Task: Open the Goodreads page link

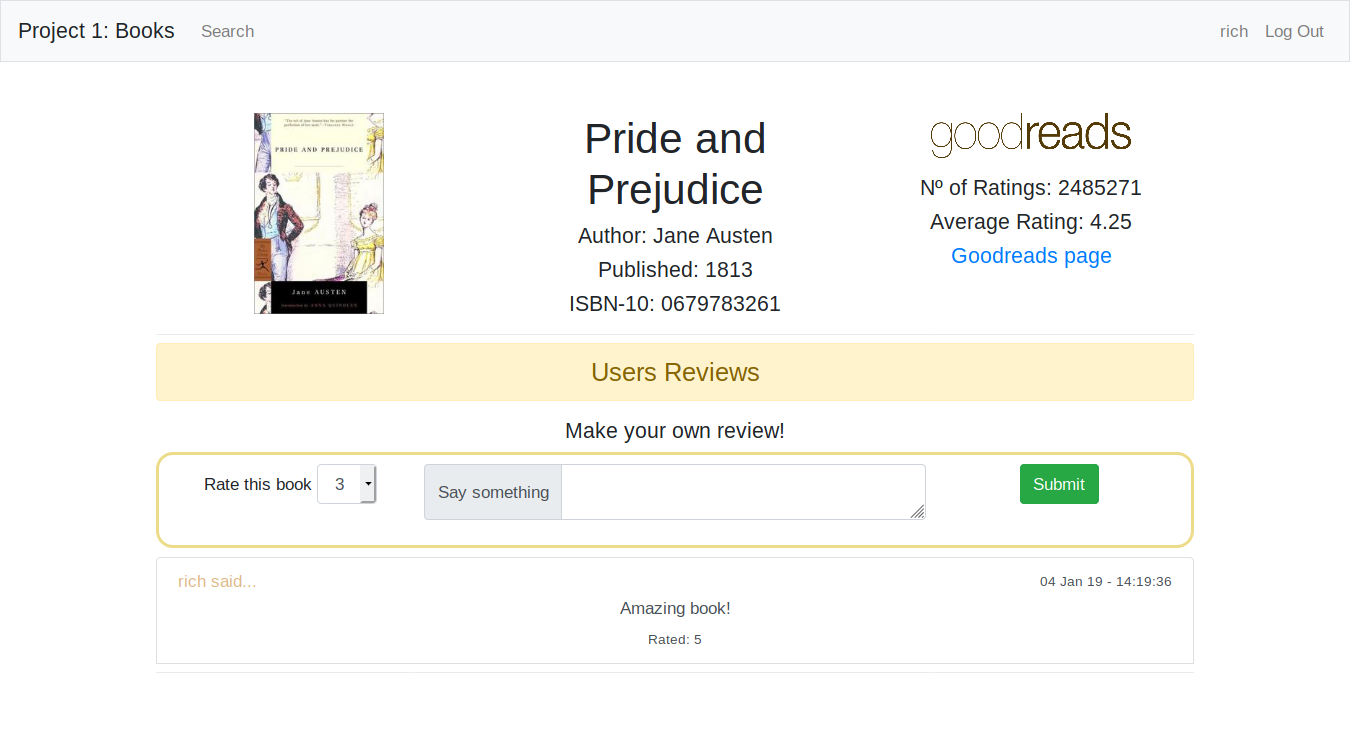Action: pyautogui.click(x=1031, y=256)
